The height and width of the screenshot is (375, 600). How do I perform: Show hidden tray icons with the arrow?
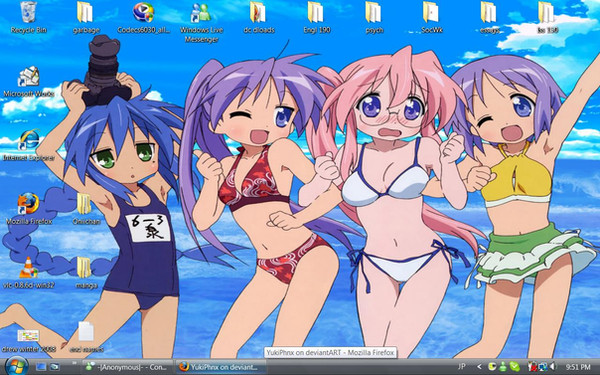(x=479, y=367)
